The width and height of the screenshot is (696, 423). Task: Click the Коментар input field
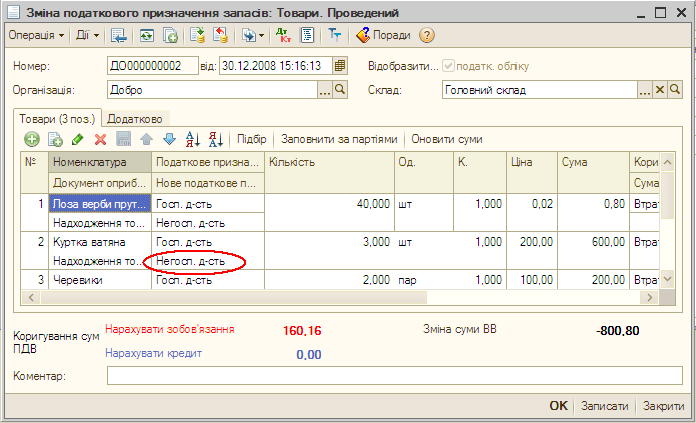click(x=395, y=376)
